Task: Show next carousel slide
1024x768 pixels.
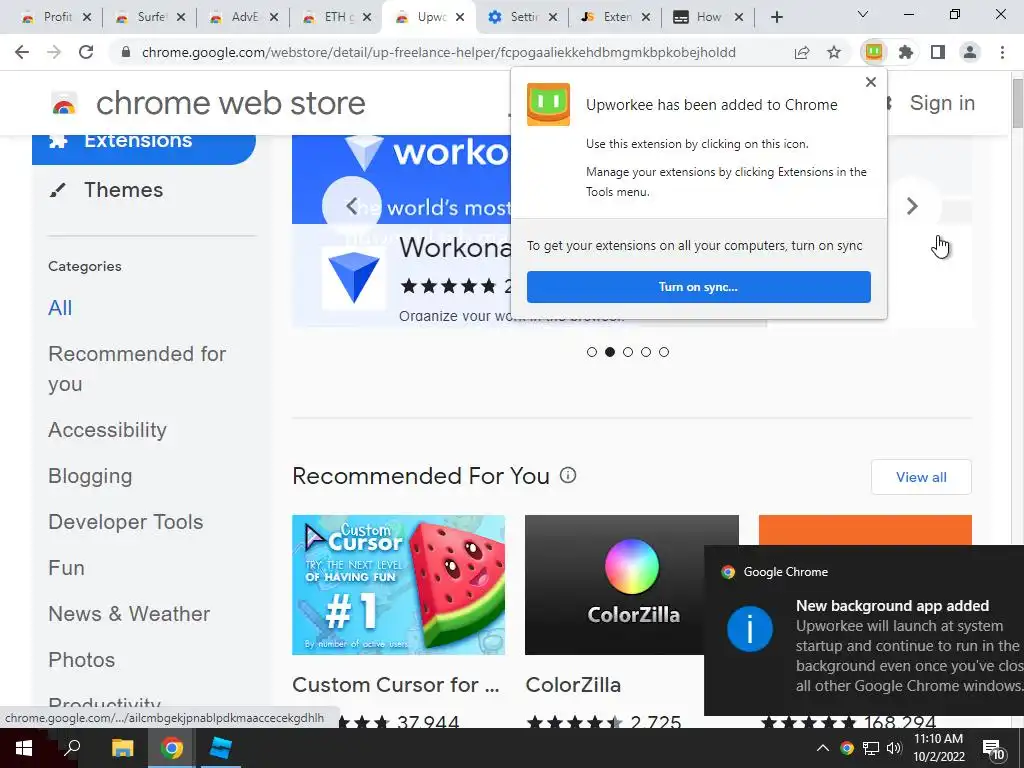Action: [912, 206]
